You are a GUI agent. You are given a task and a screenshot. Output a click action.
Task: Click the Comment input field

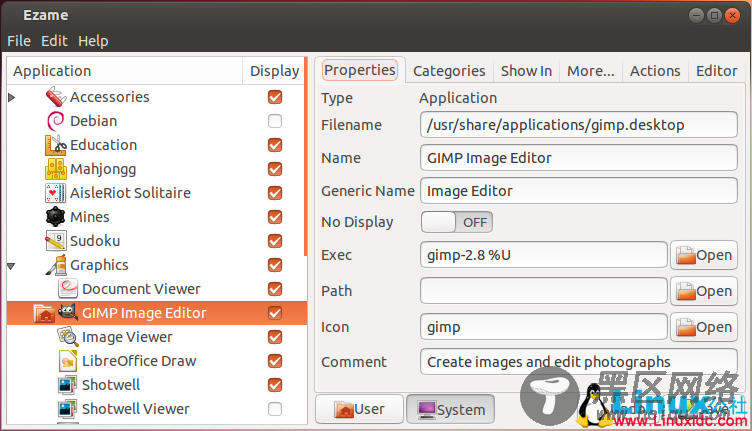click(x=579, y=361)
